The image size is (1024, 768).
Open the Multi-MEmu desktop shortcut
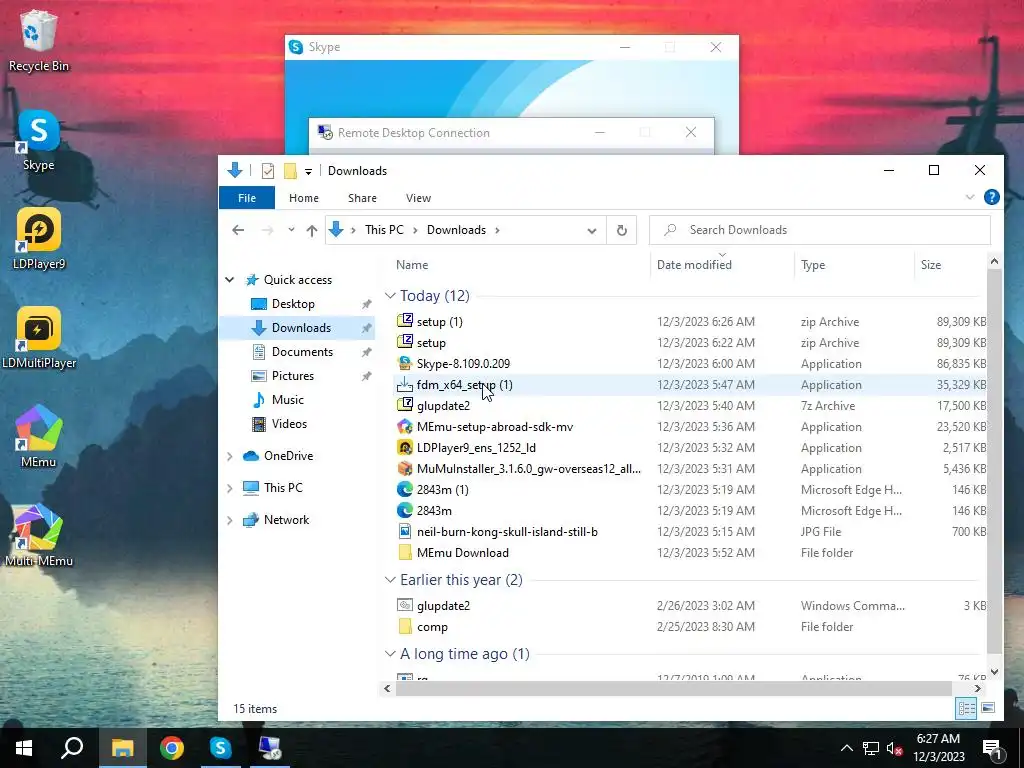tap(39, 536)
